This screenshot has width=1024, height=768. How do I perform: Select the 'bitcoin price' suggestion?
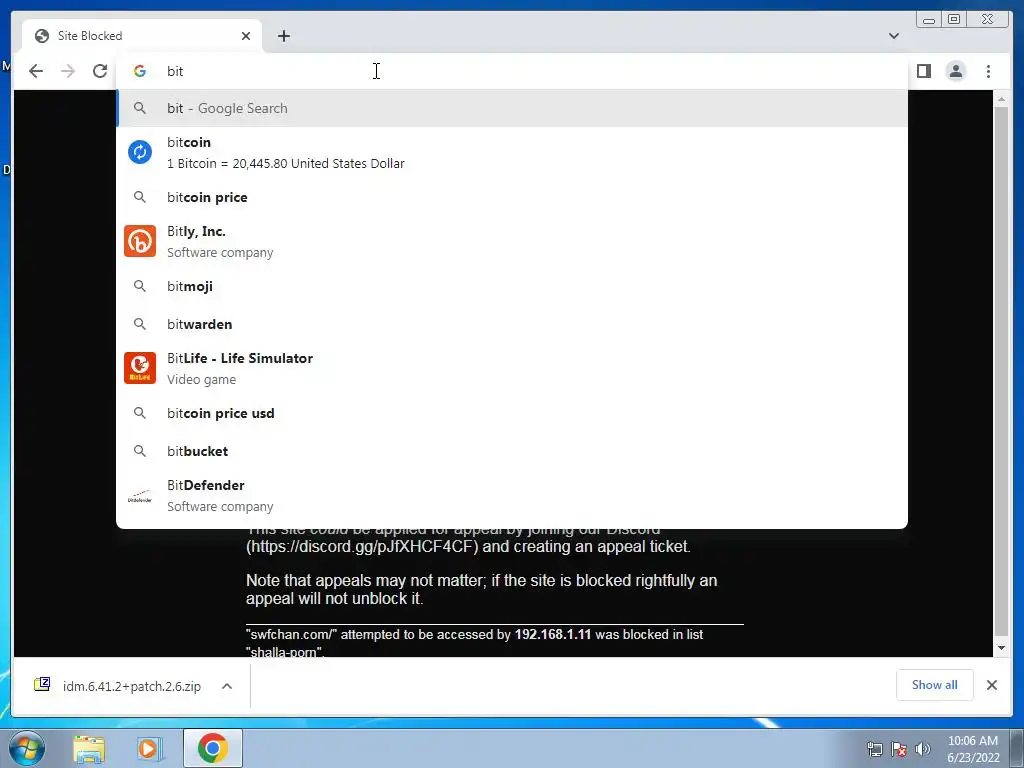coord(511,197)
